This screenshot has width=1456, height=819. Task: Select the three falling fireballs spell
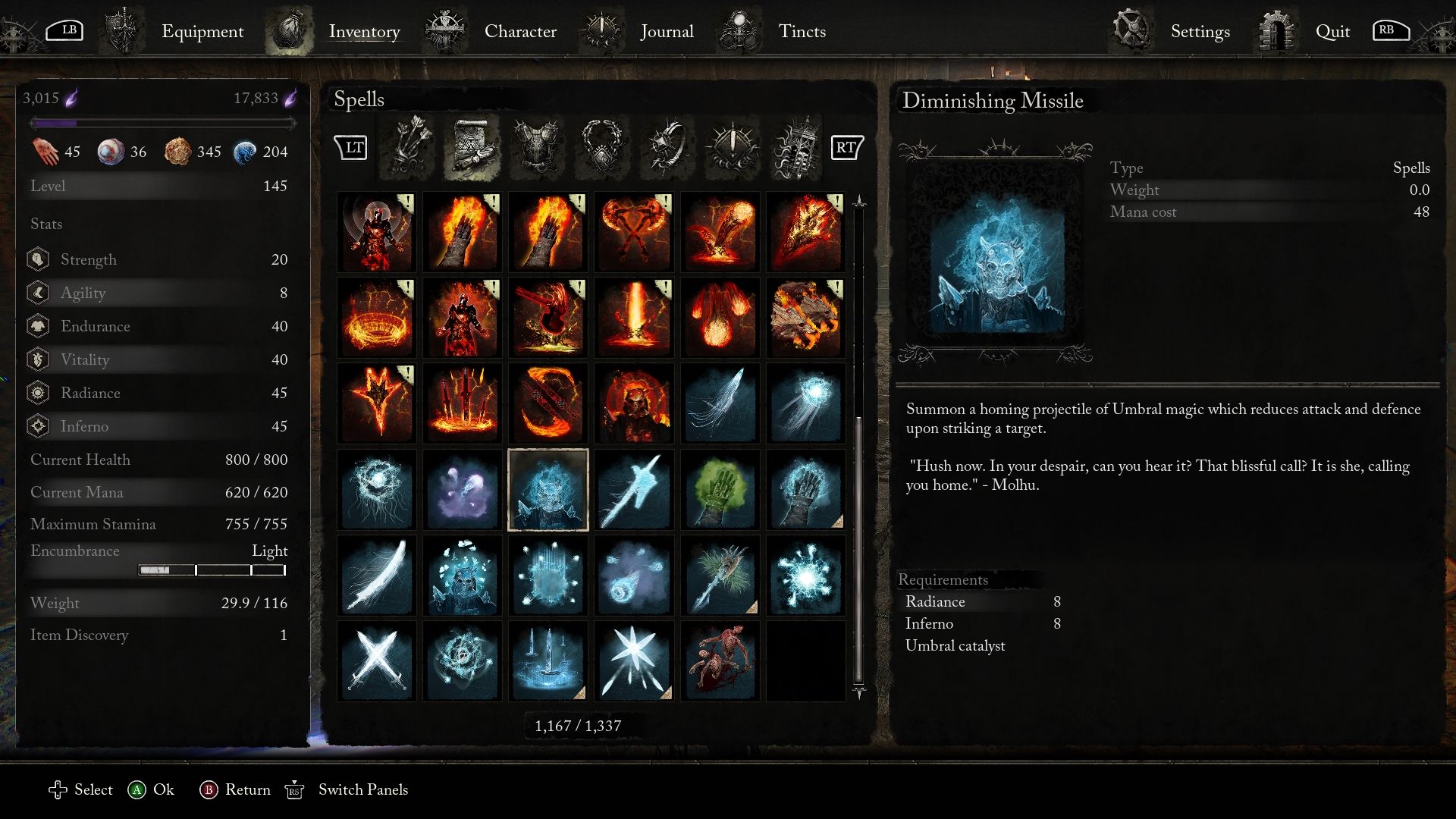pos(720,318)
